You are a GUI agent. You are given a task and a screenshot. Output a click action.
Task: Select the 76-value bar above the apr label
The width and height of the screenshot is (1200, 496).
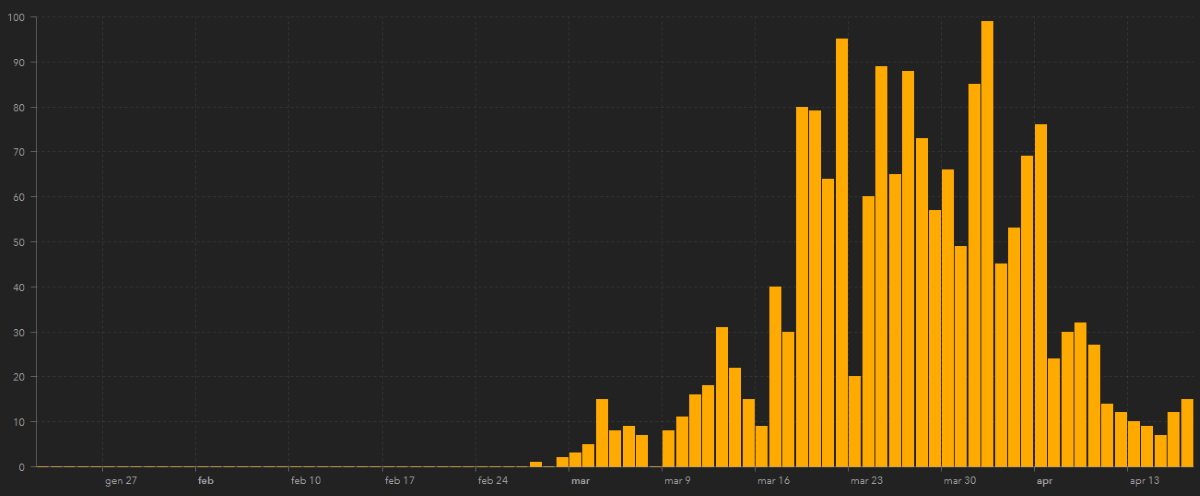coord(1041,296)
